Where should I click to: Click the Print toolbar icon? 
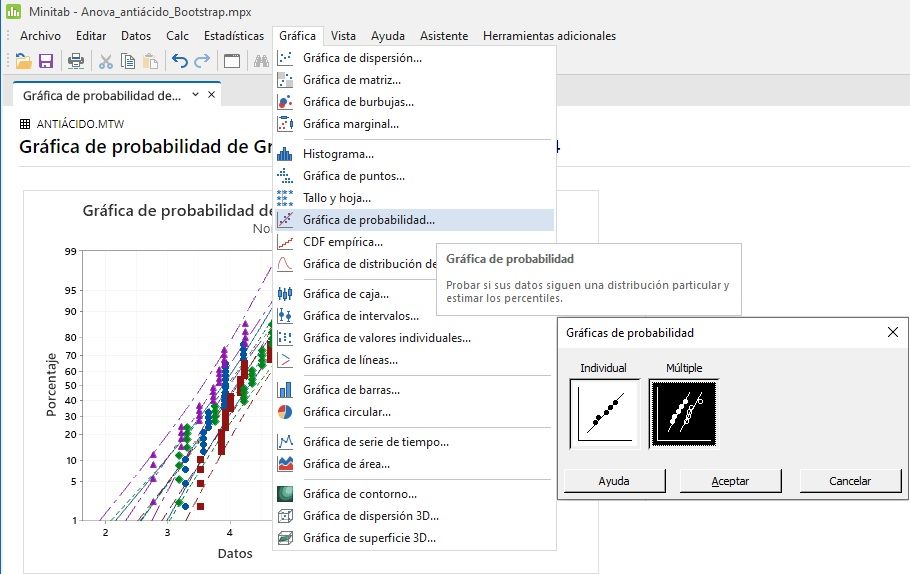point(76,61)
